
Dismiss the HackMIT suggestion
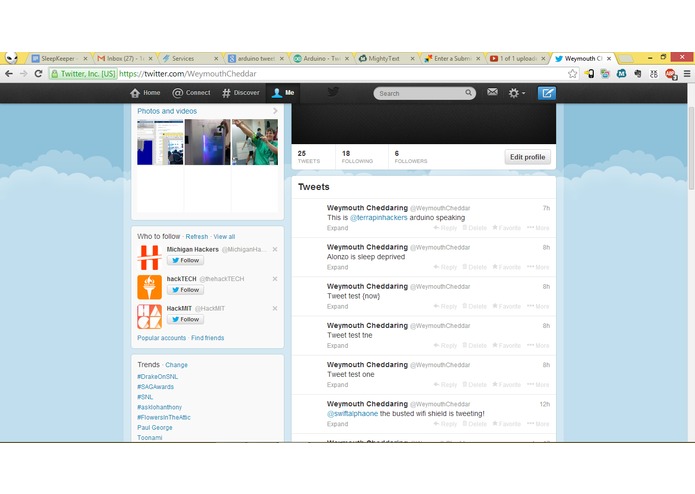click(275, 308)
